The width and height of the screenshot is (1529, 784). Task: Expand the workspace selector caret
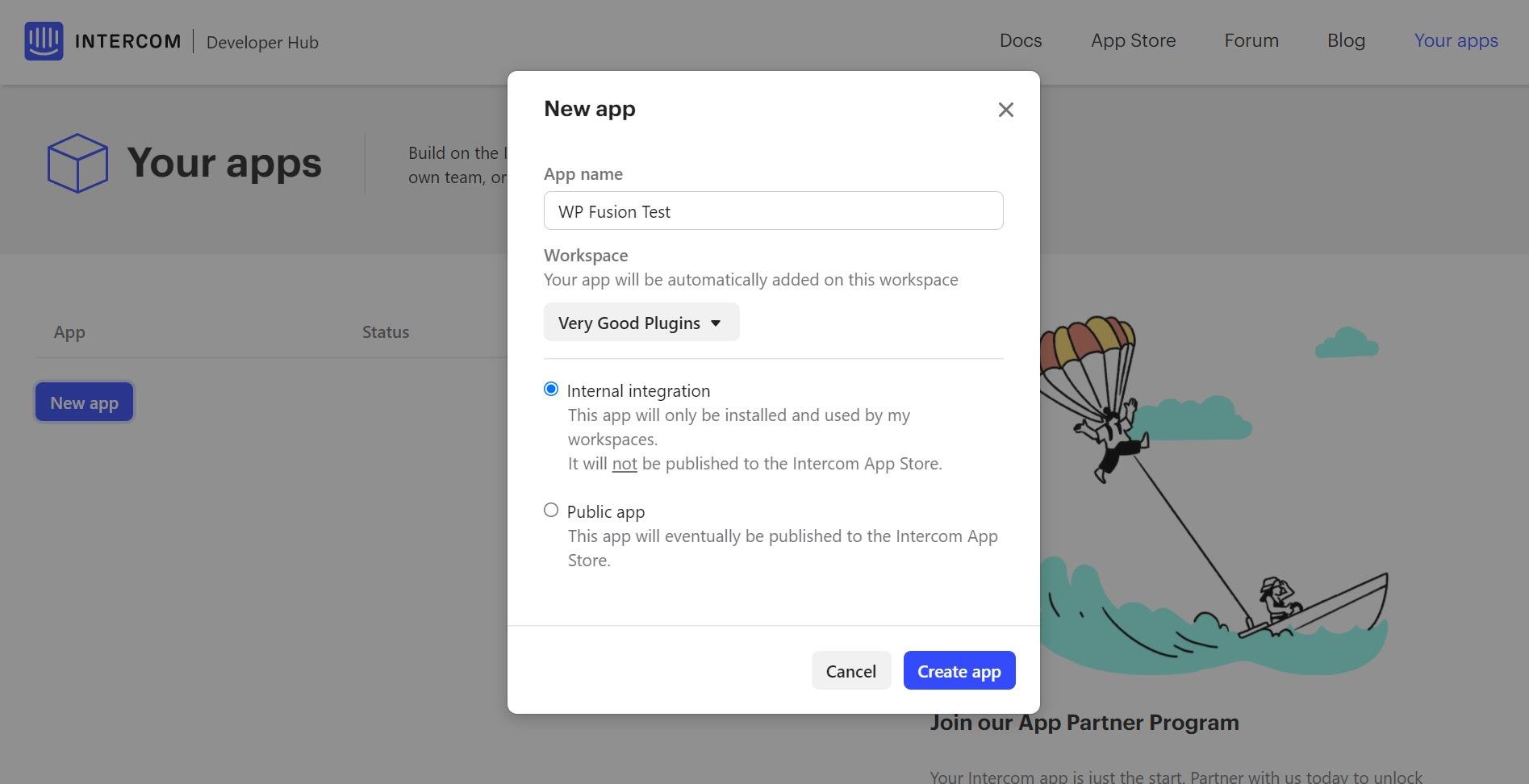[716, 323]
